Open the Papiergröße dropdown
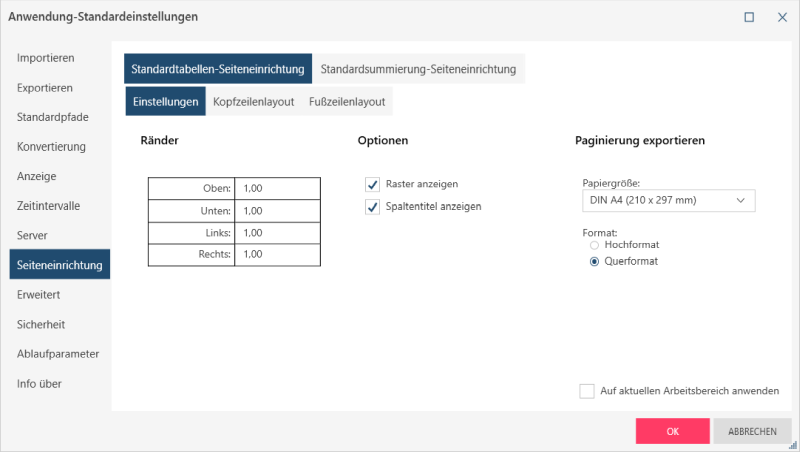 668,200
